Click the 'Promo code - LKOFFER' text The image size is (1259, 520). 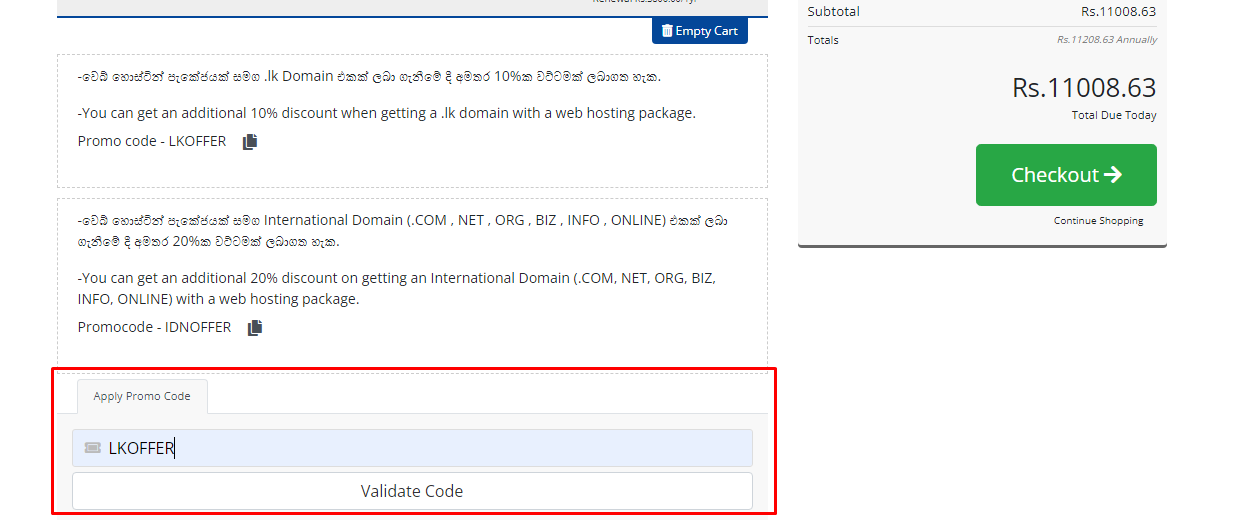point(152,142)
